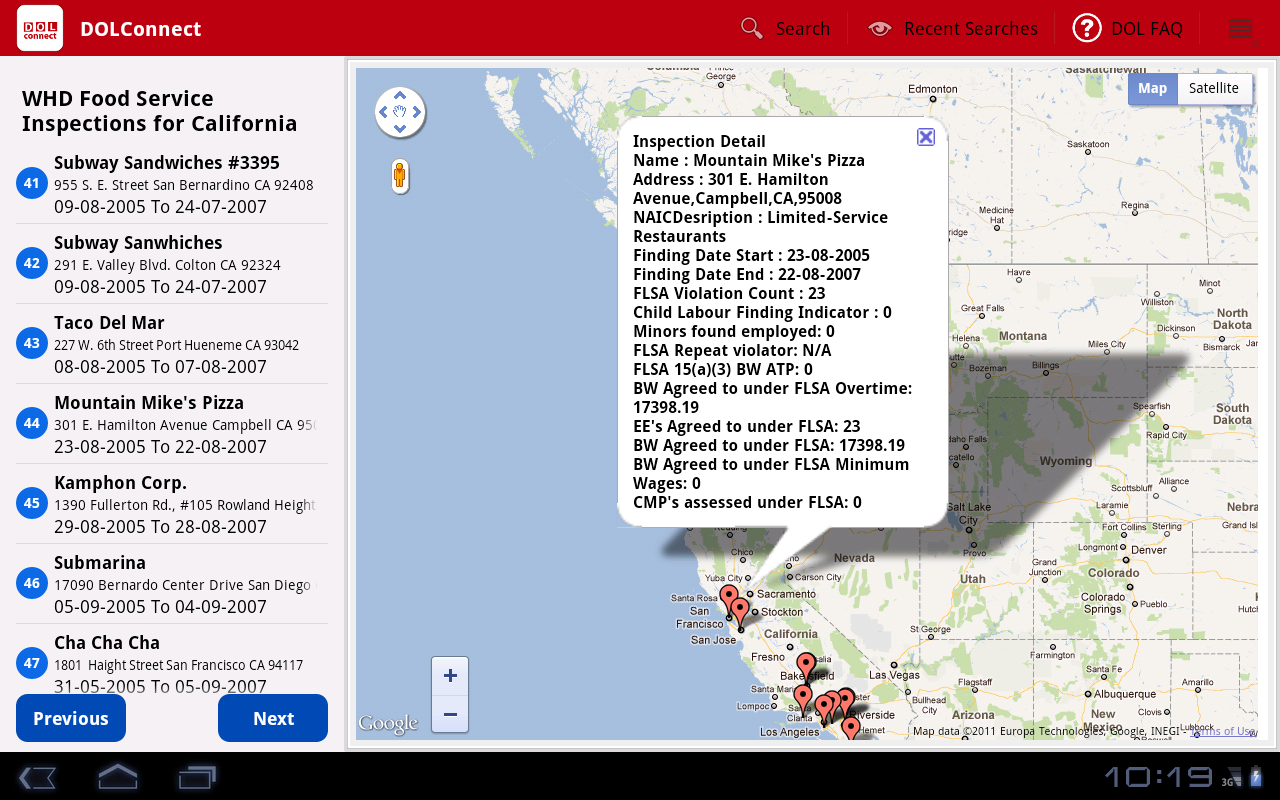This screenshot has height=800, width=1280.
Task: Open Recent Searches eye icon
Action: (879, 29)
